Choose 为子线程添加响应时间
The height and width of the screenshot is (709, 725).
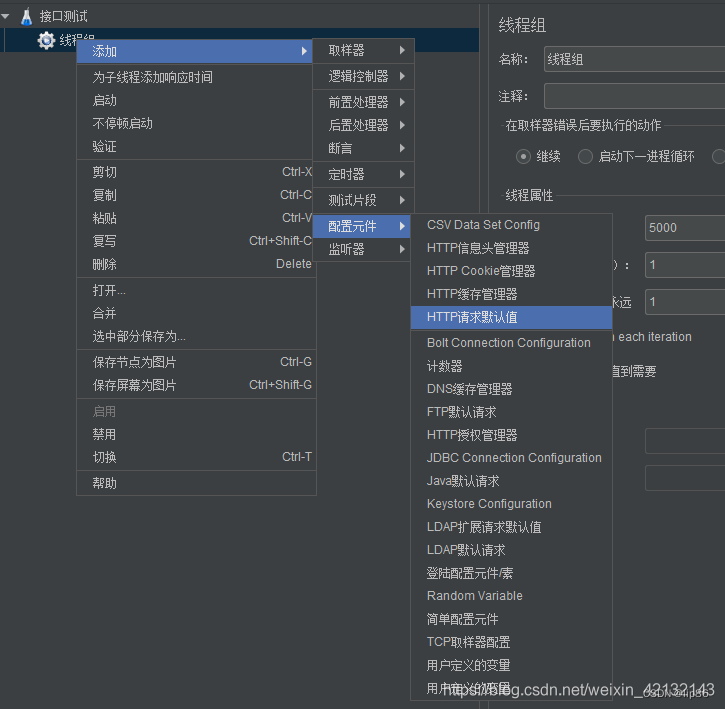(195, 77)
